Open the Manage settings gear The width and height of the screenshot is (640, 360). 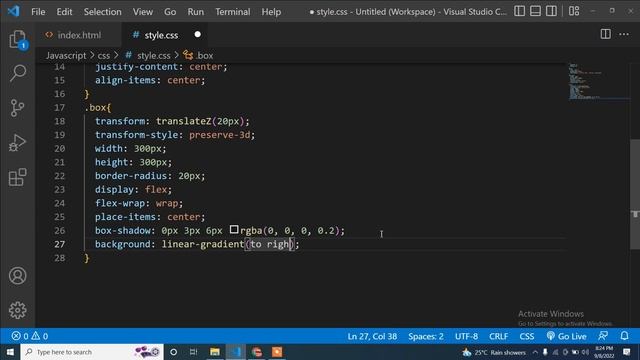(x=18, y=310)
